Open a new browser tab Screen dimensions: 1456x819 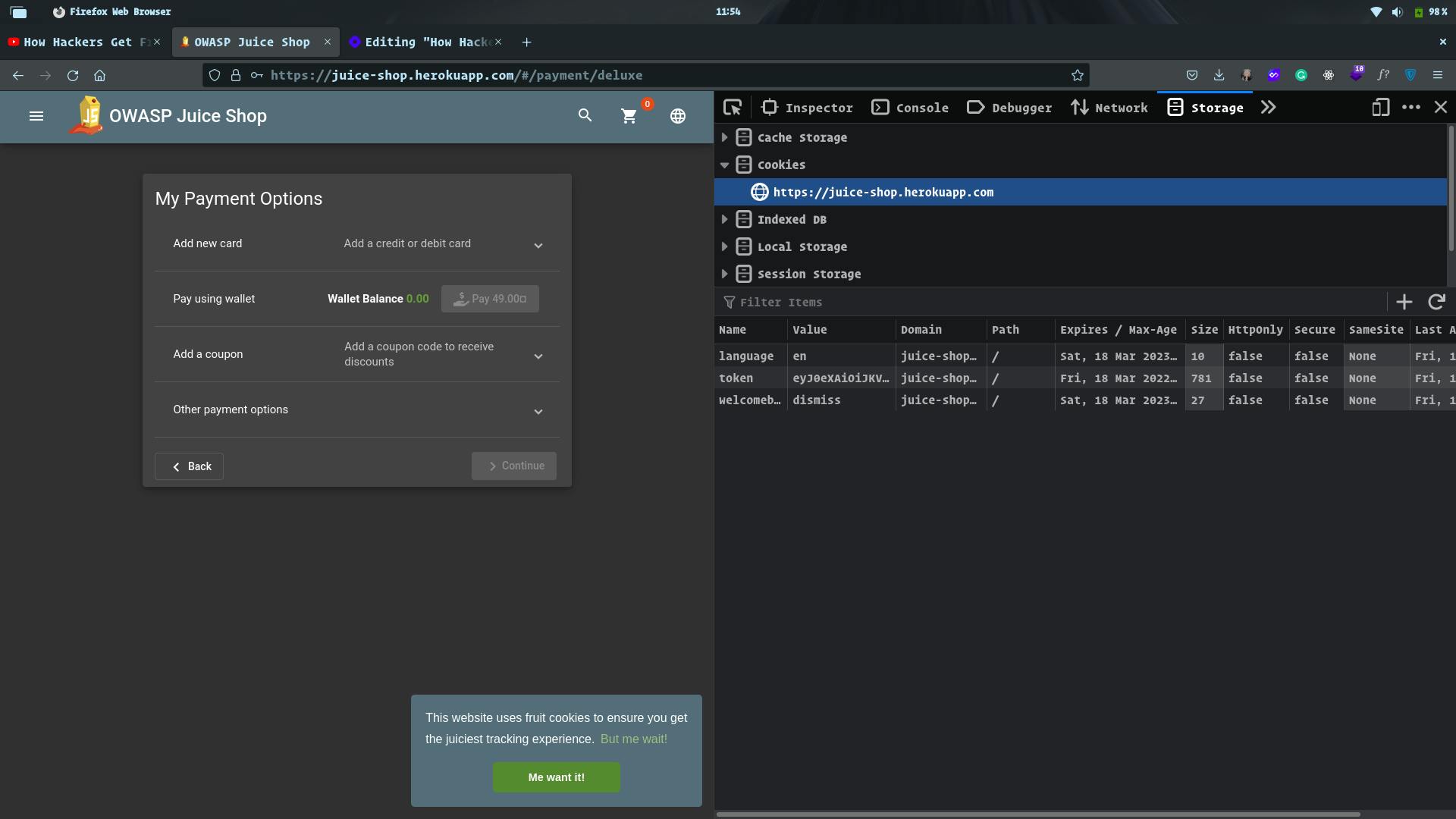click(x=526, y=42)
